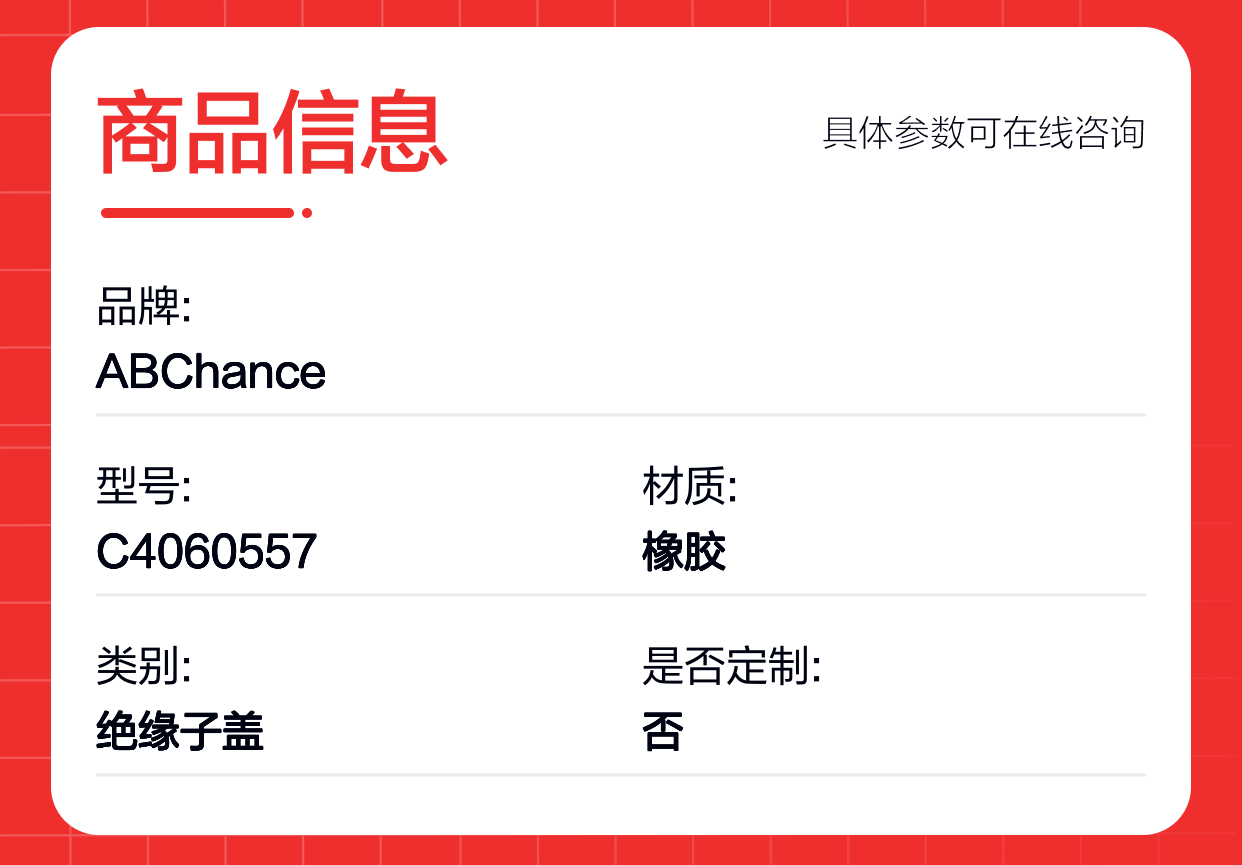Click the 是否定制: label
Viewport: 1242px width, 865px height.
click(732, 667)
